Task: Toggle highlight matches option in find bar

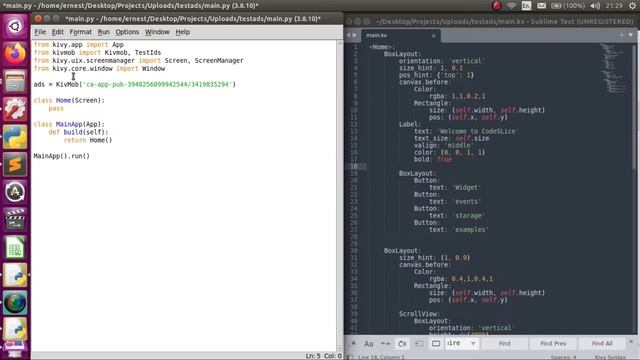Action: pos(436,344)
